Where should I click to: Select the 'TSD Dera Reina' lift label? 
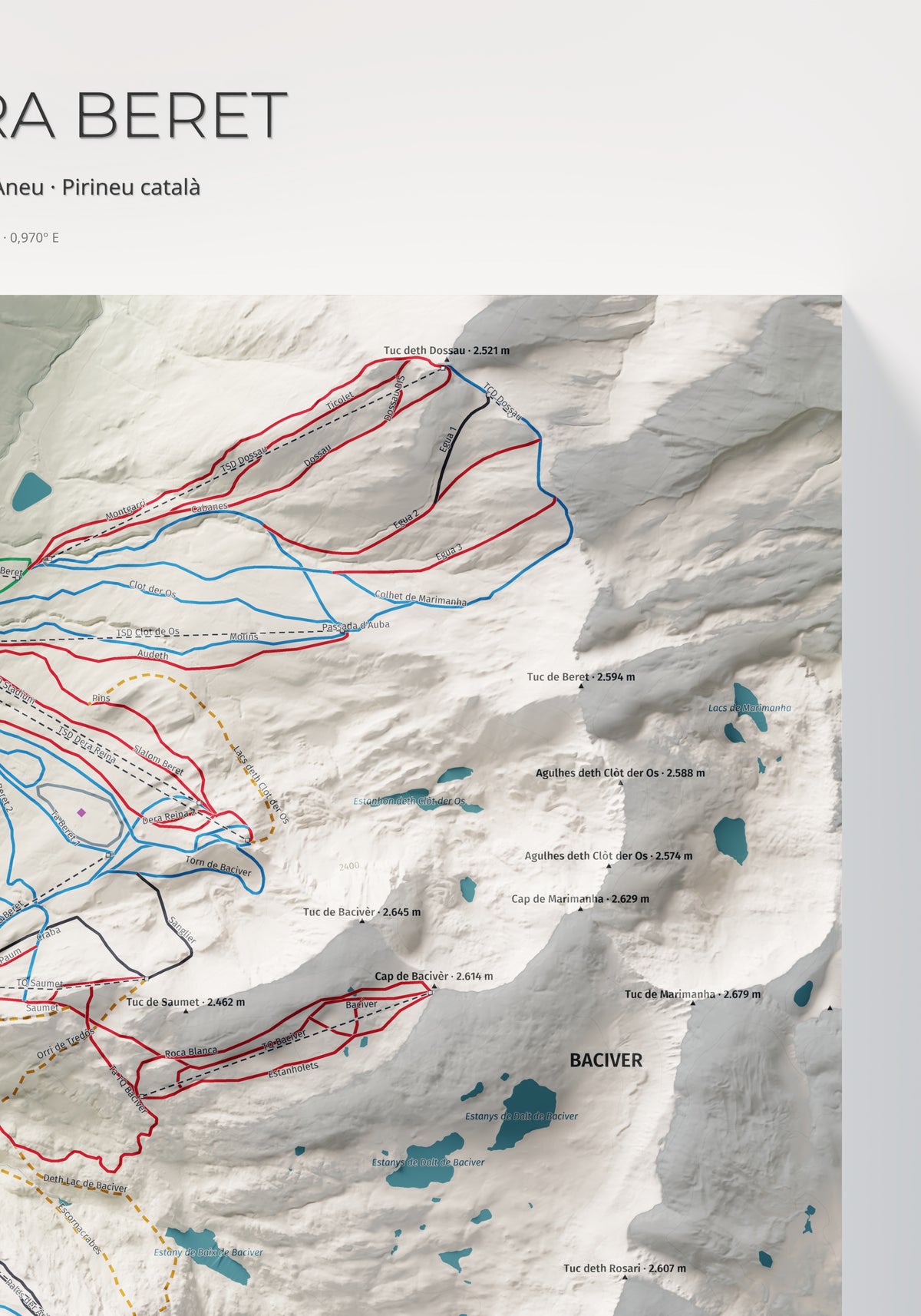pos(88,745)
